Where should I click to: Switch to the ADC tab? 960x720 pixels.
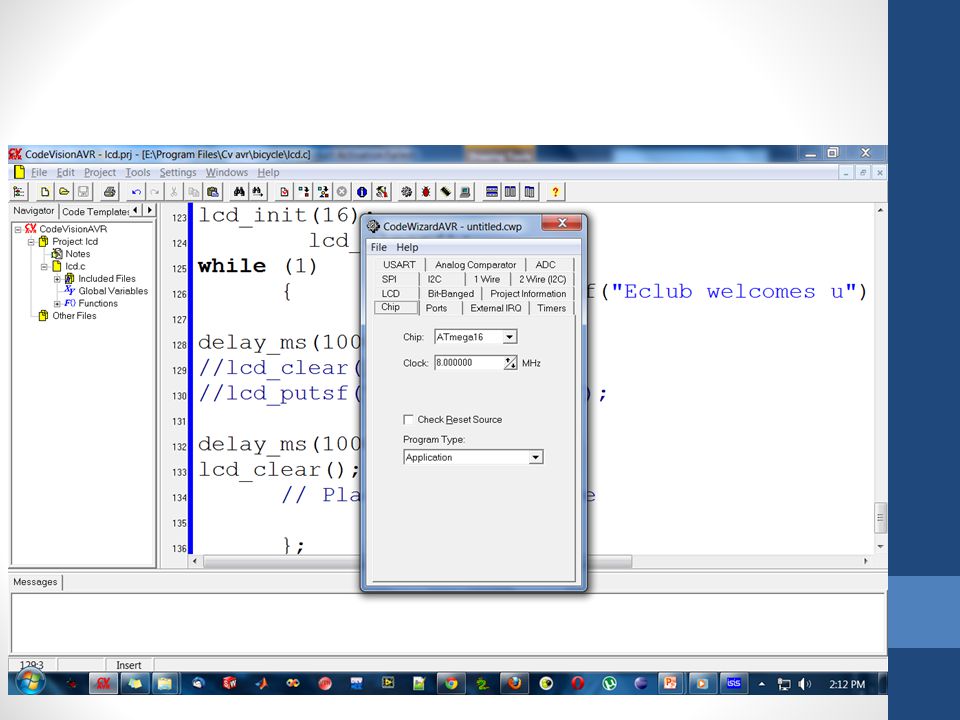(546, 264)
